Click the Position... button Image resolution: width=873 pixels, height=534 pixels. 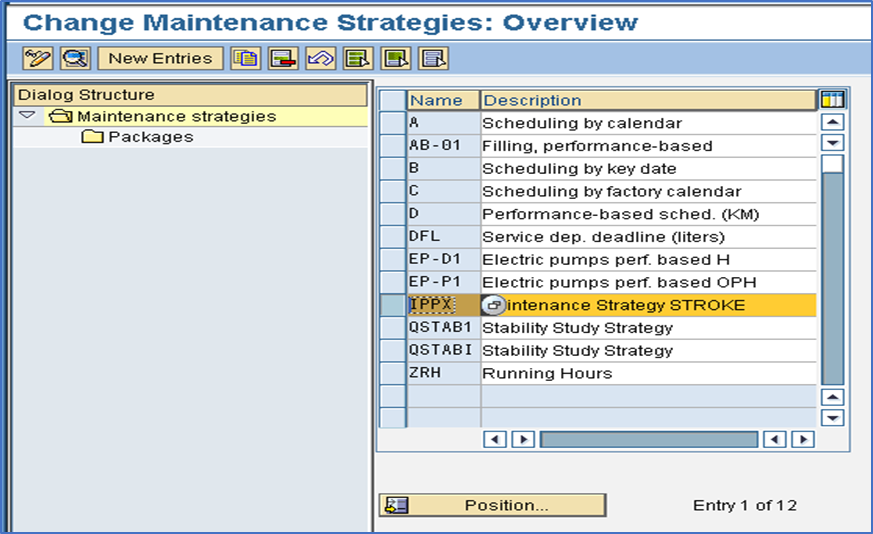tap(492, 505)
